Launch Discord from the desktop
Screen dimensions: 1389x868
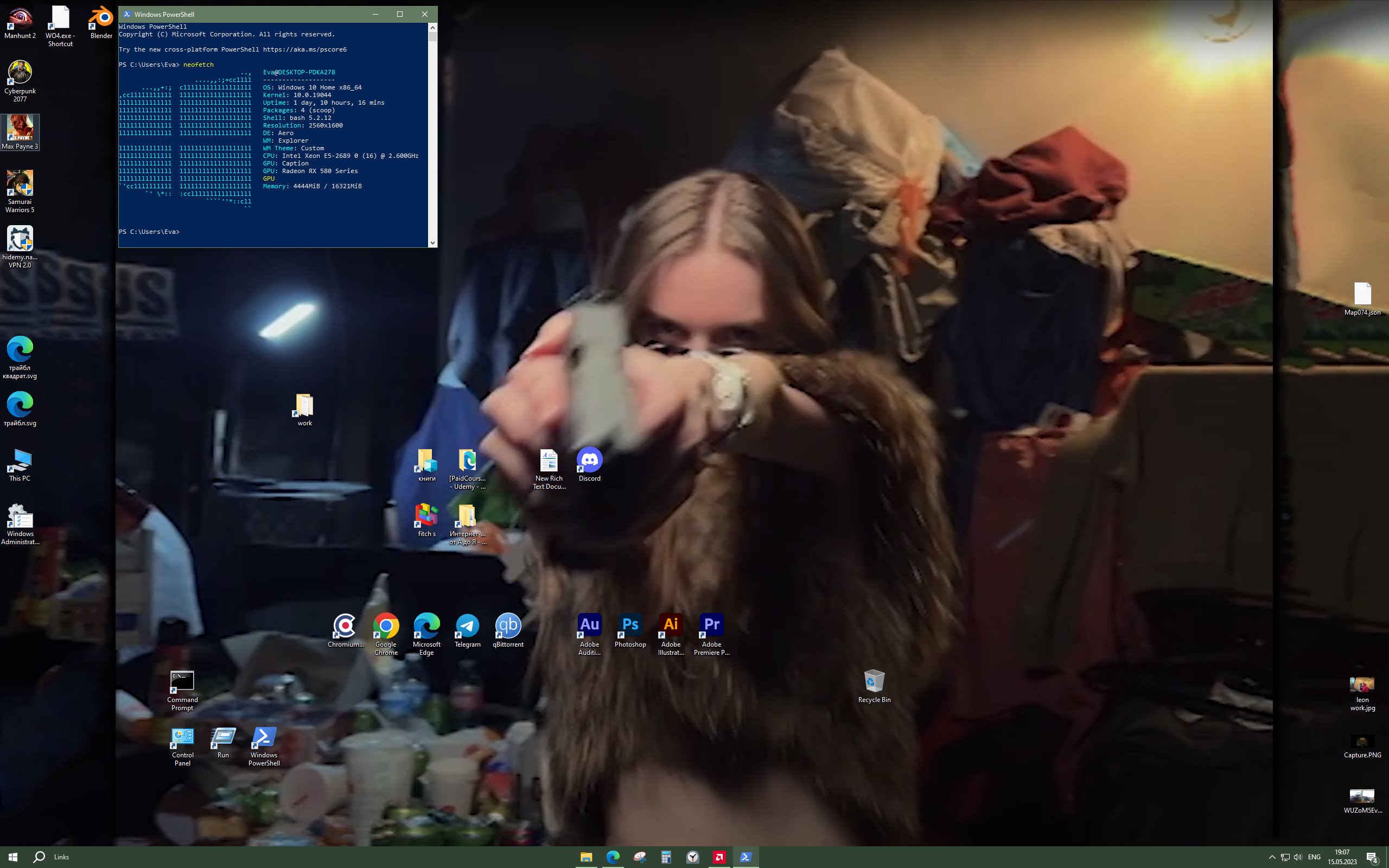[589, 464]
